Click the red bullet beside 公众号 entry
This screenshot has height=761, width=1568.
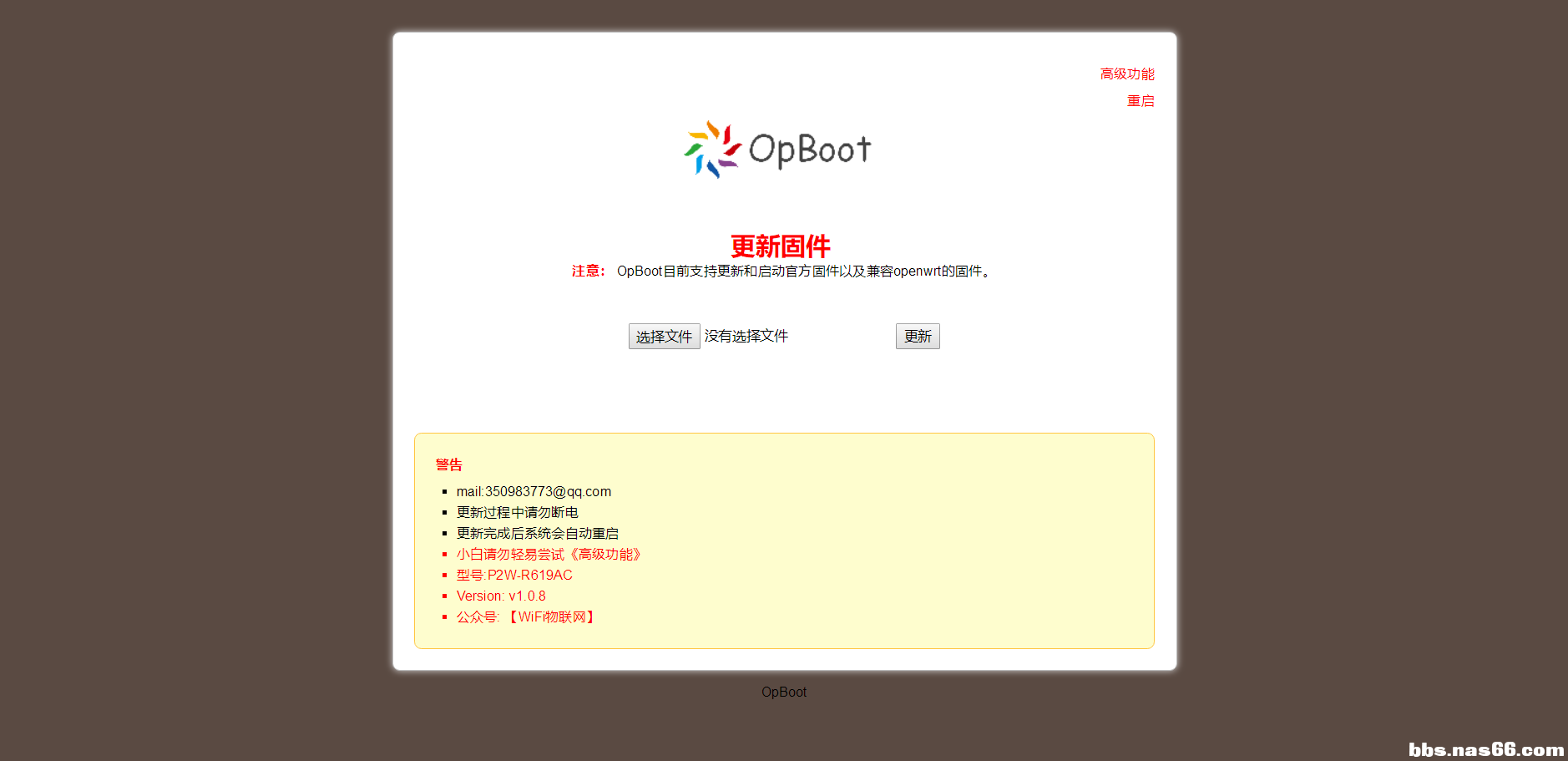444,616
